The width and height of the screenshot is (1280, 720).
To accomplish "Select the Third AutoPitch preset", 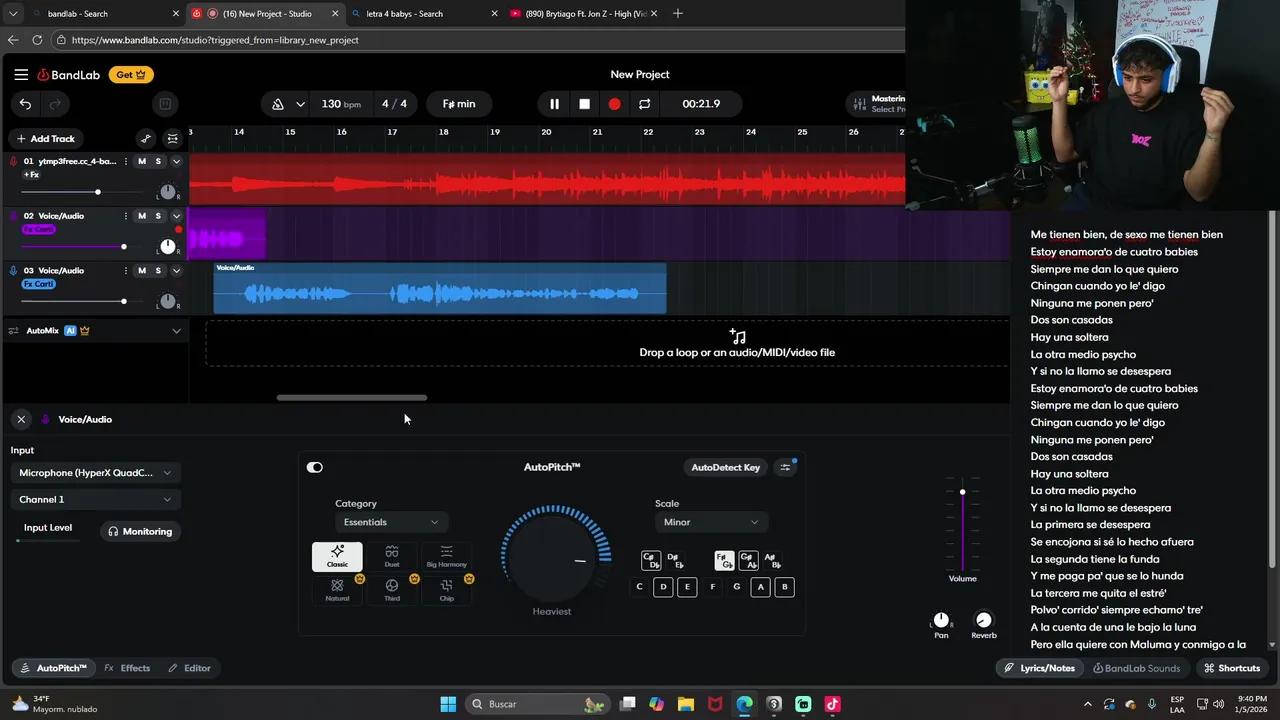I will point(392,590).
